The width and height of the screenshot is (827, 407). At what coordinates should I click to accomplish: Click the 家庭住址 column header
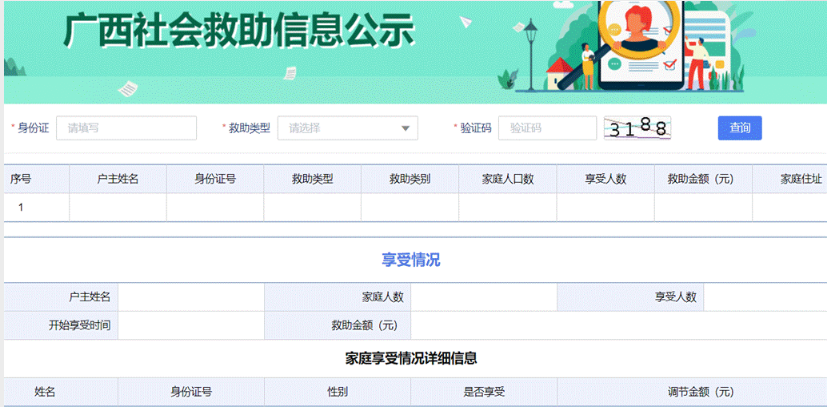800,179
